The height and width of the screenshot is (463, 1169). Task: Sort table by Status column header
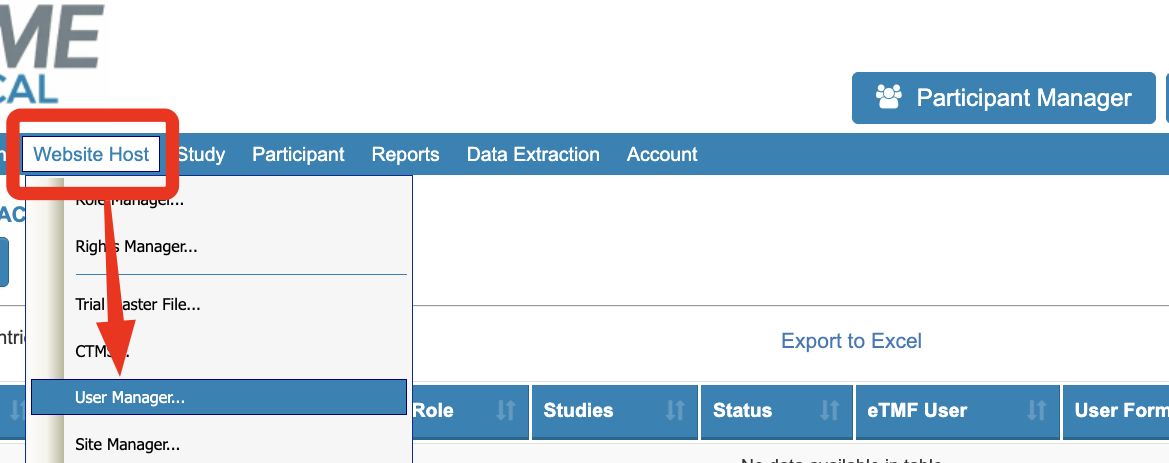(x=777, y=412)
